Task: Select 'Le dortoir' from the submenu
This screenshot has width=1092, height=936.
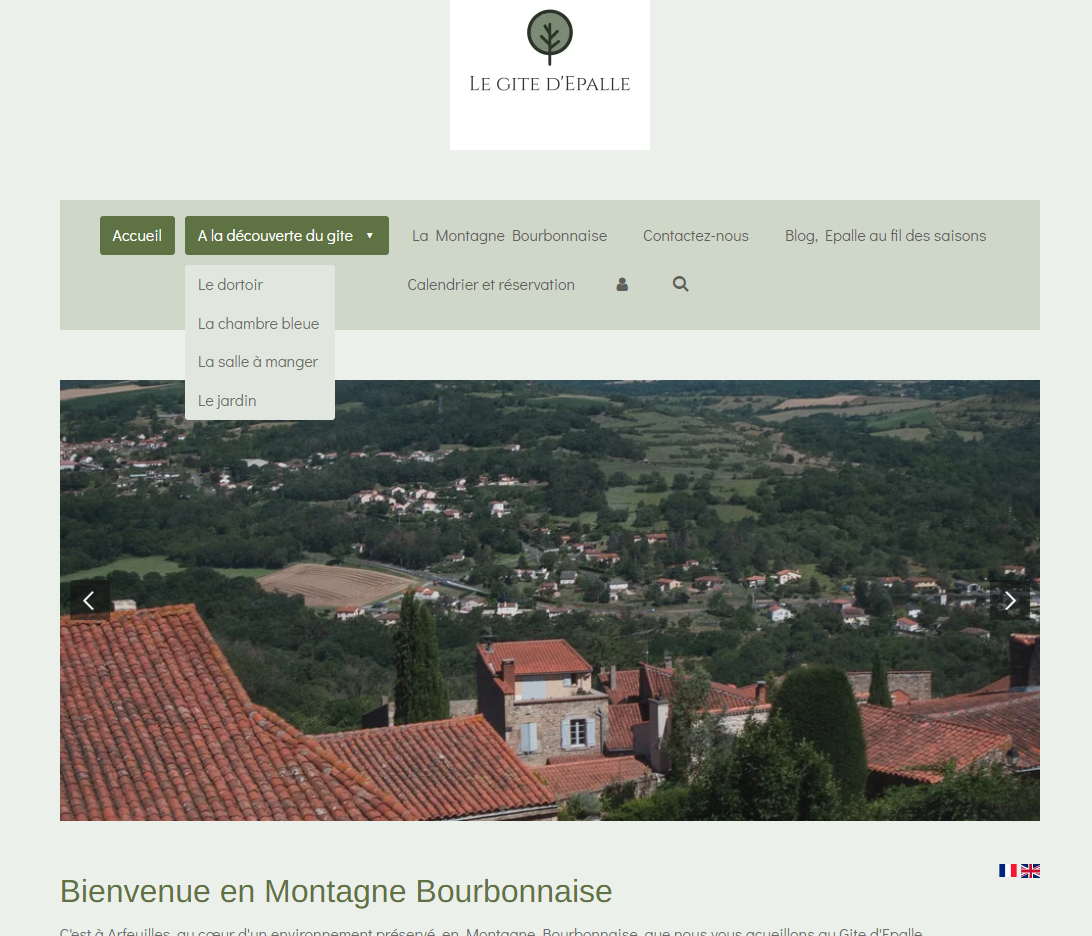Action: [x=230, y=285]
